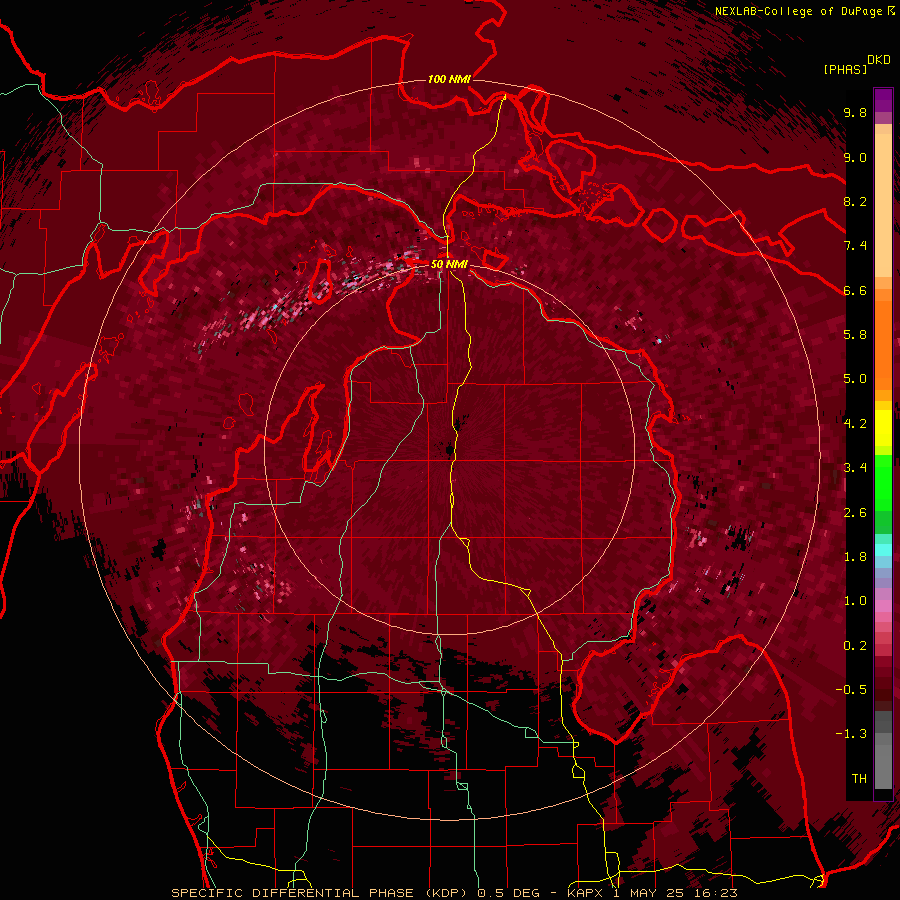
Task: Click the DKD product label above the color scale
Action: [879, 60]
